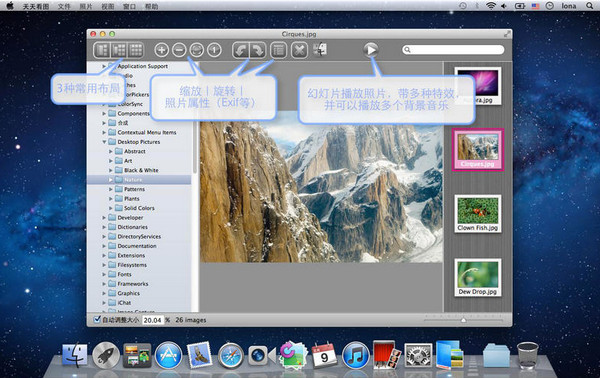This screenshot has height=378, width=600.
Task: Expand the Patterns folder
Action: click(111, 189)
